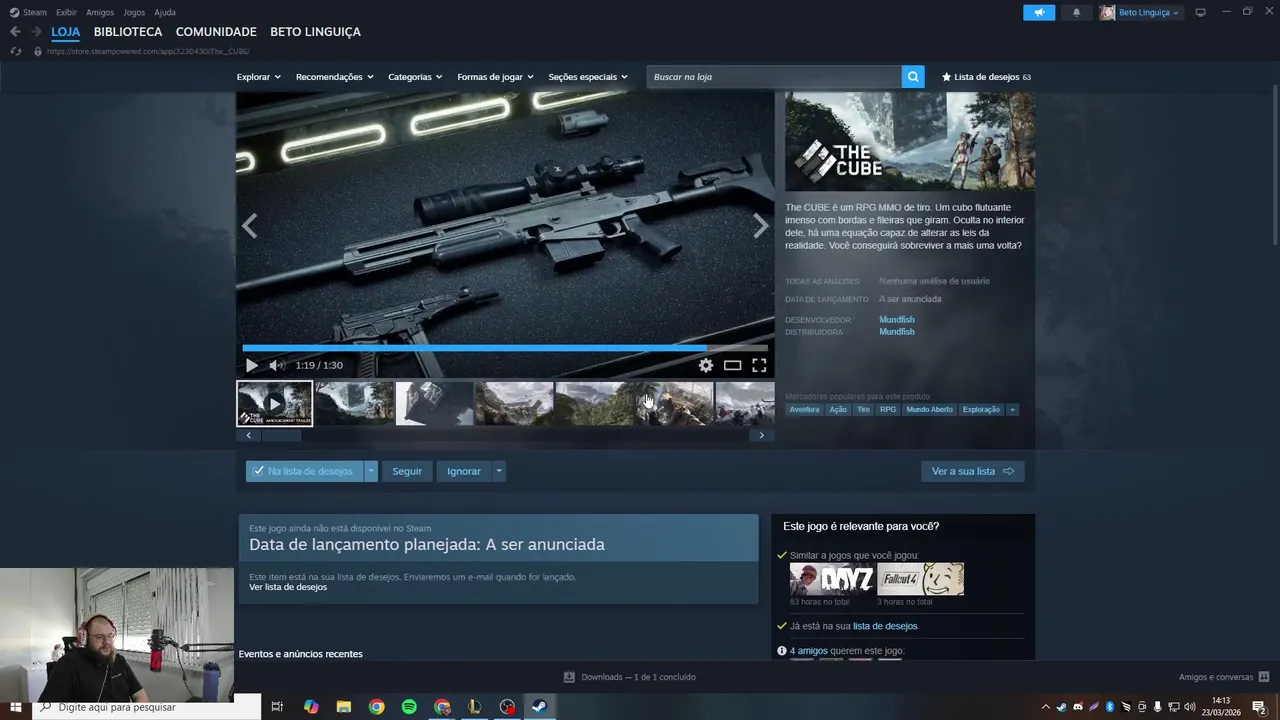Click the store search magnifier button
This screenshot has height=720, width=1280.
[912, 77]
